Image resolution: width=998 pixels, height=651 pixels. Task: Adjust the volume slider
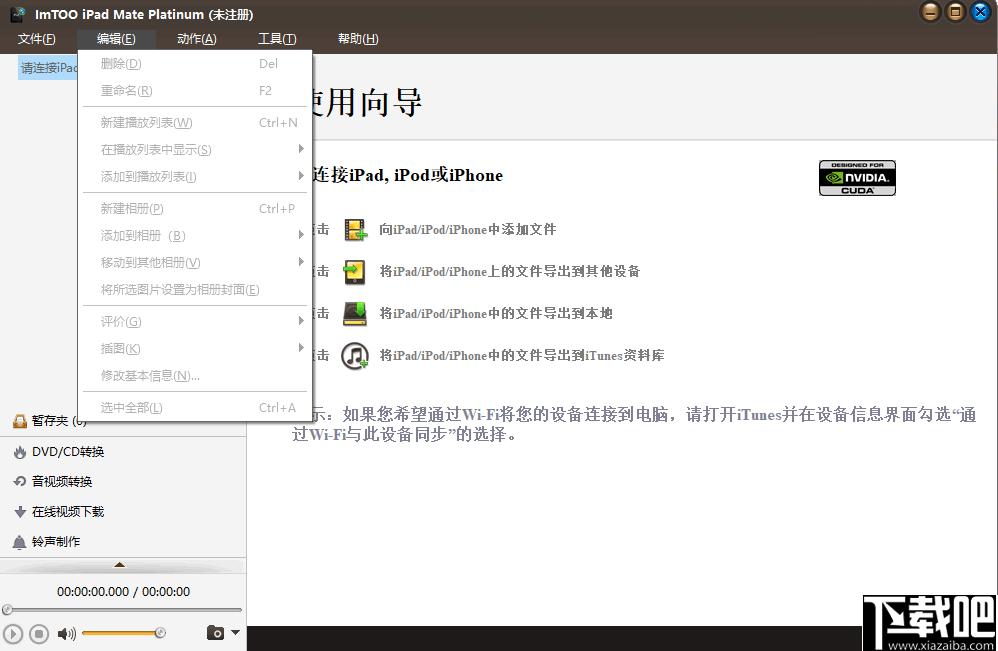pyautogui.click(x=123, y=633)
